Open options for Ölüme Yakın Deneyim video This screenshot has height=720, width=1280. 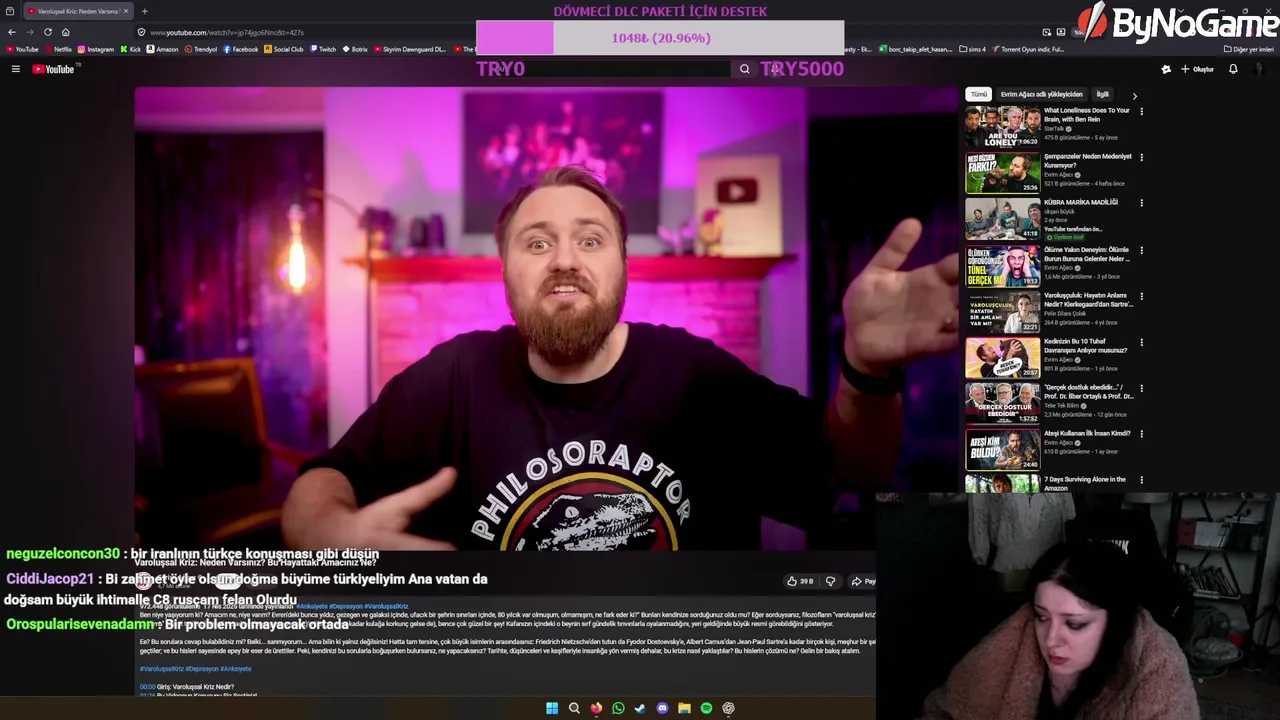[1141, 250]
